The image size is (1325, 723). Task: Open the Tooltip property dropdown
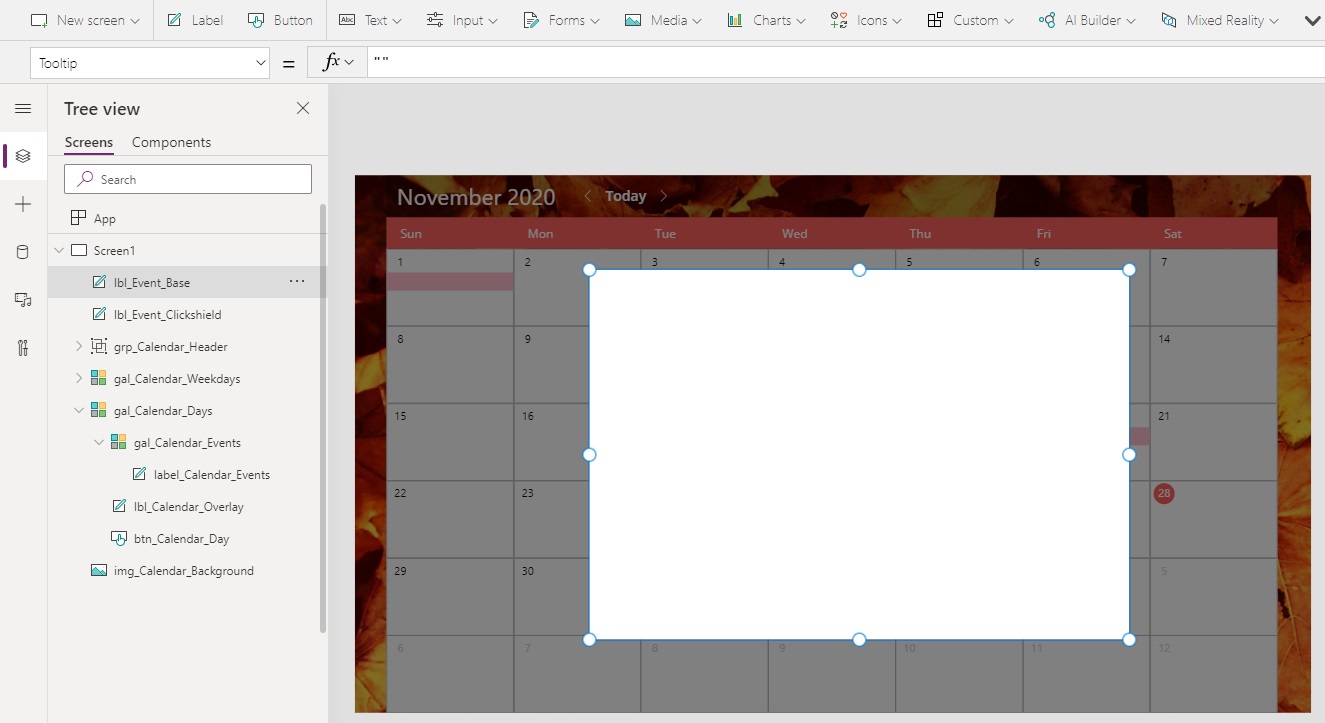coord(258,62)
